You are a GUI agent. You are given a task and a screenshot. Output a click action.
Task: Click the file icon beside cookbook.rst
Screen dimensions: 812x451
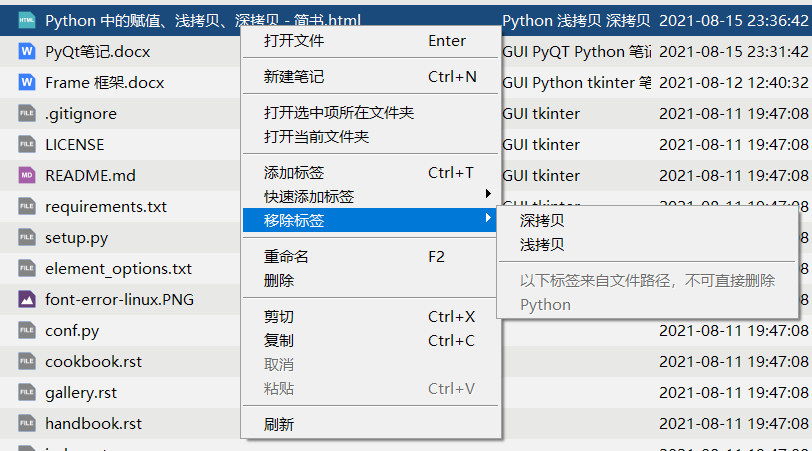(x=27, y=361)
